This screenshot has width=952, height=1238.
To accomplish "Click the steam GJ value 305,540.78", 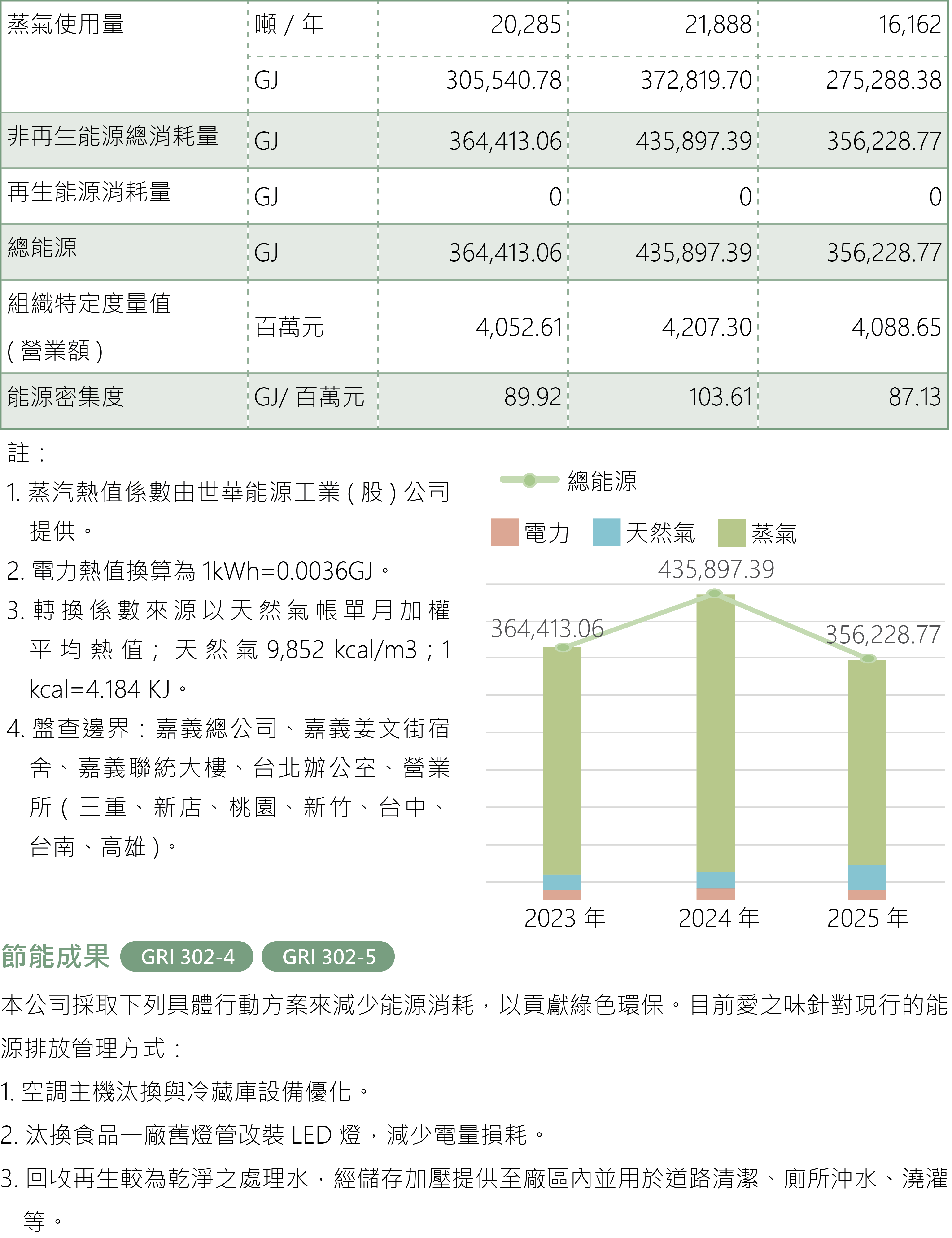I will 504,80.
